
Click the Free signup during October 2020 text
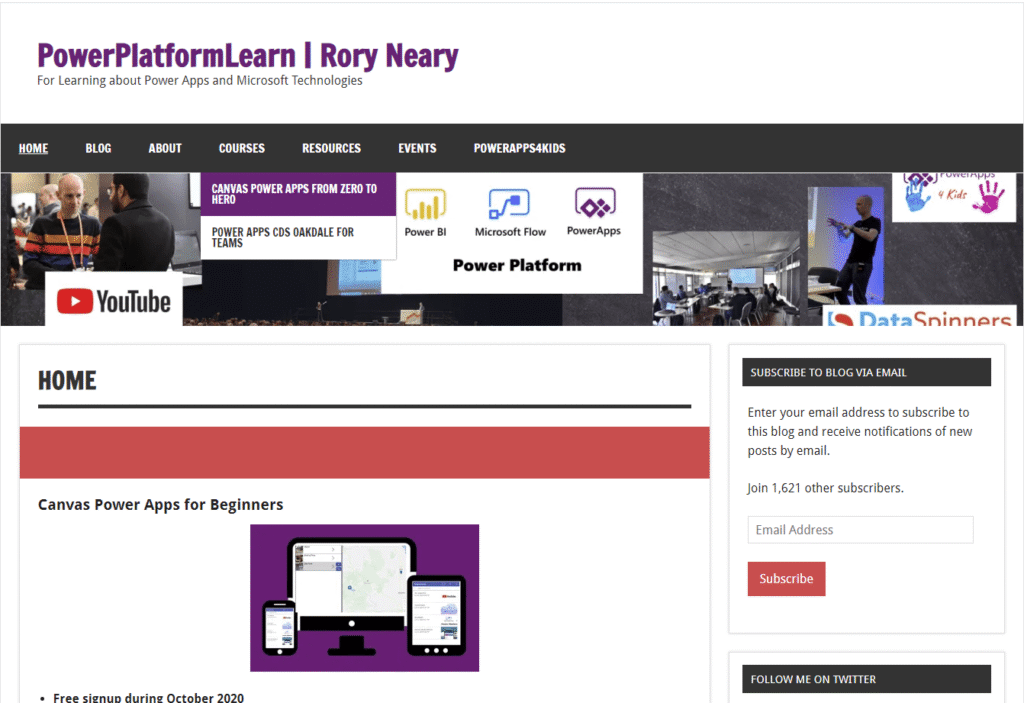pyautogui.click(x=148, y=697)
